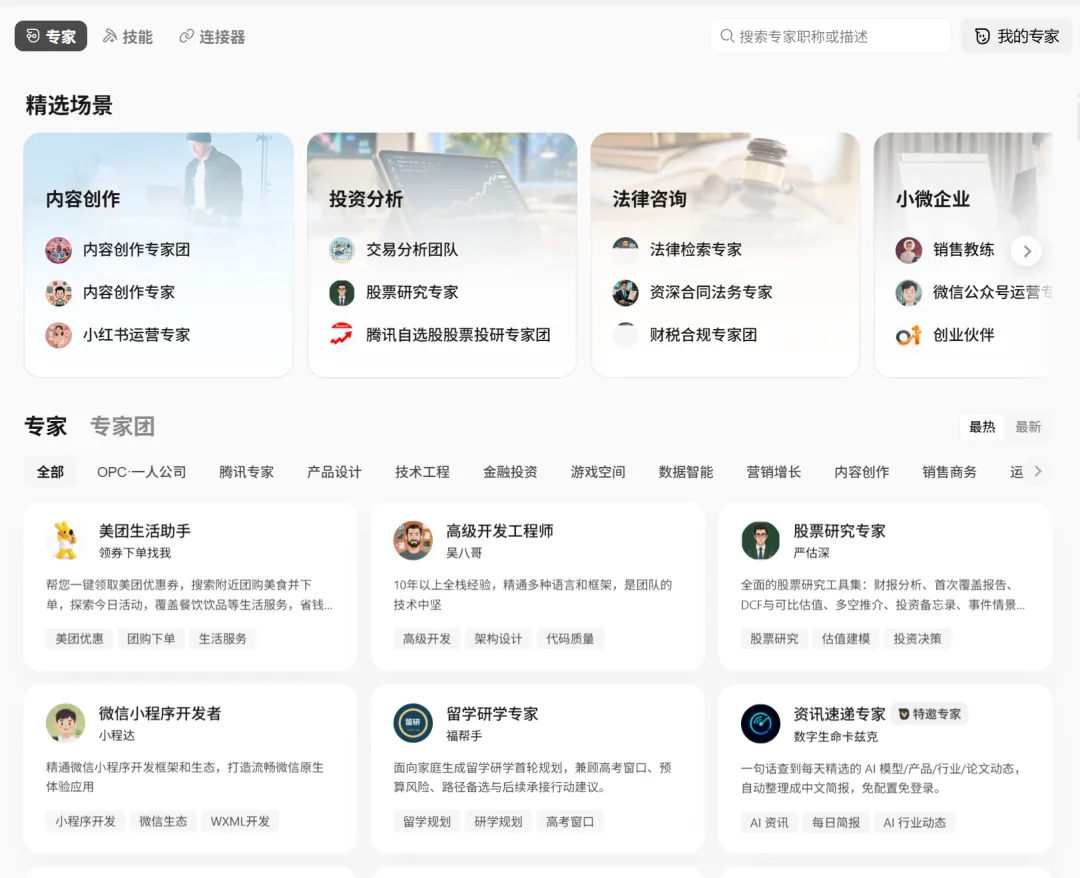
Task: Filter by OPC·一人公司 category
Action: click(142, 472)
